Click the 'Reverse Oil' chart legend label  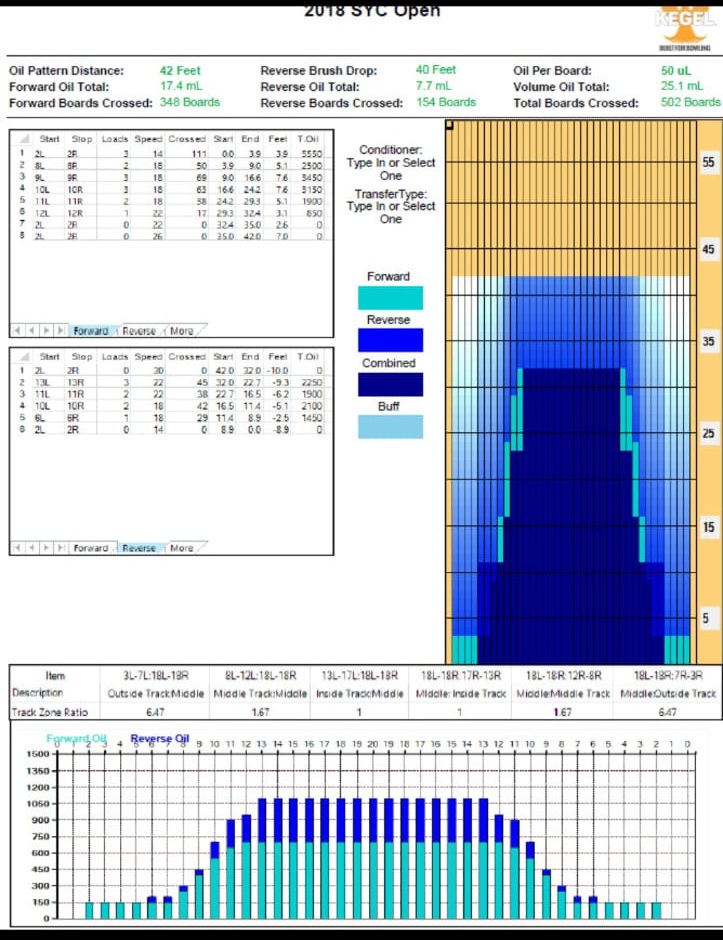[x=159, y=739]
